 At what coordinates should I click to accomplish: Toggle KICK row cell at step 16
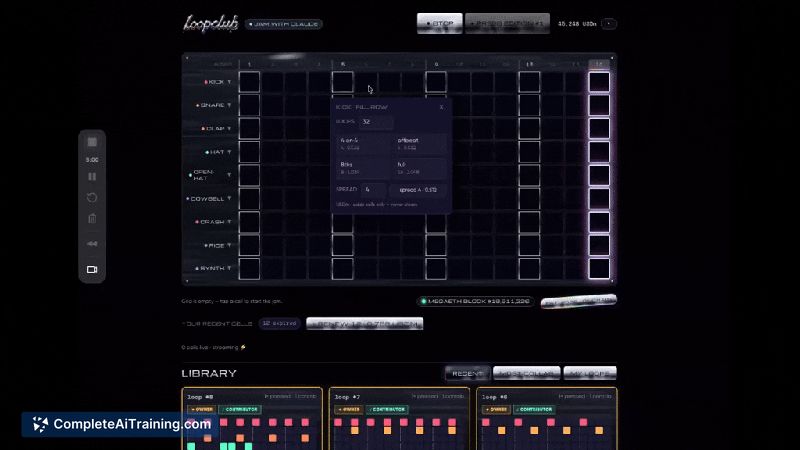[599, 82]
